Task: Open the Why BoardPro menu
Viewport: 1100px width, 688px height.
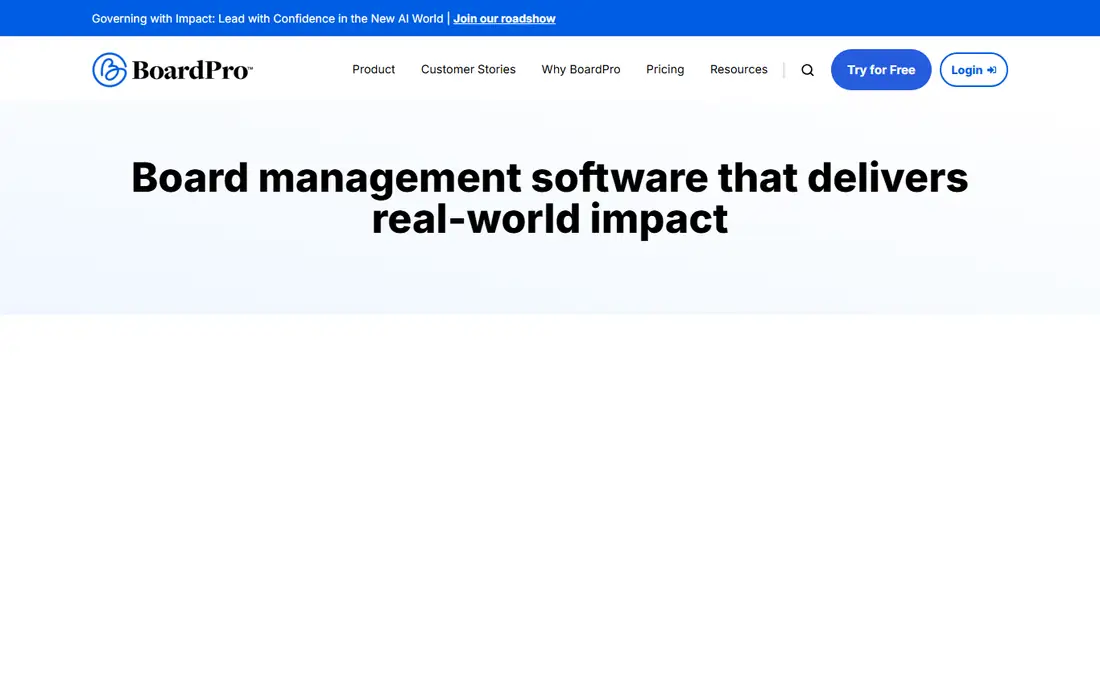Action: click(x=581, y=69)
